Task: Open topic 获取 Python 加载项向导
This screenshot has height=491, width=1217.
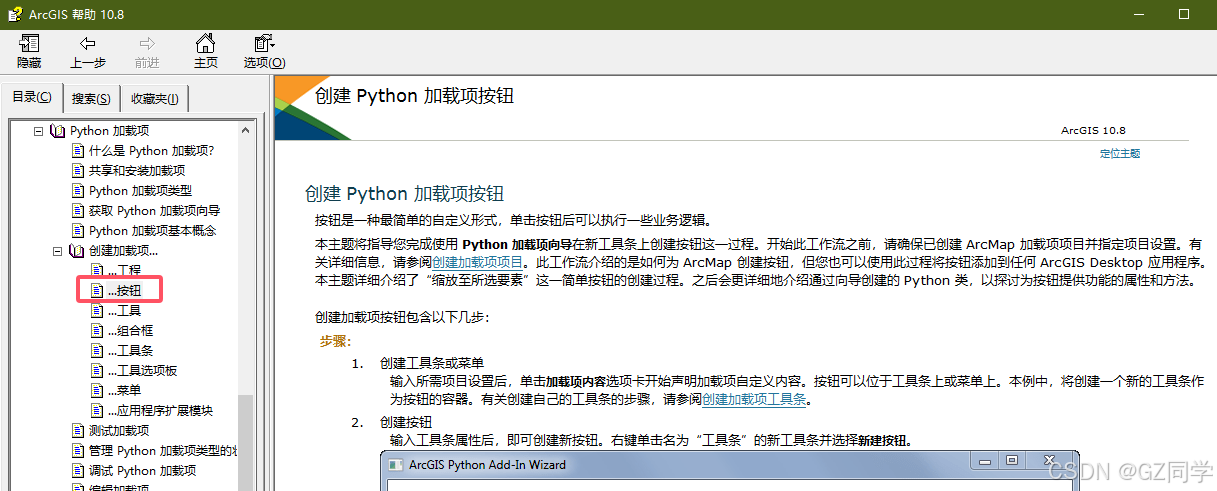Action: click(x=155, y=211)
